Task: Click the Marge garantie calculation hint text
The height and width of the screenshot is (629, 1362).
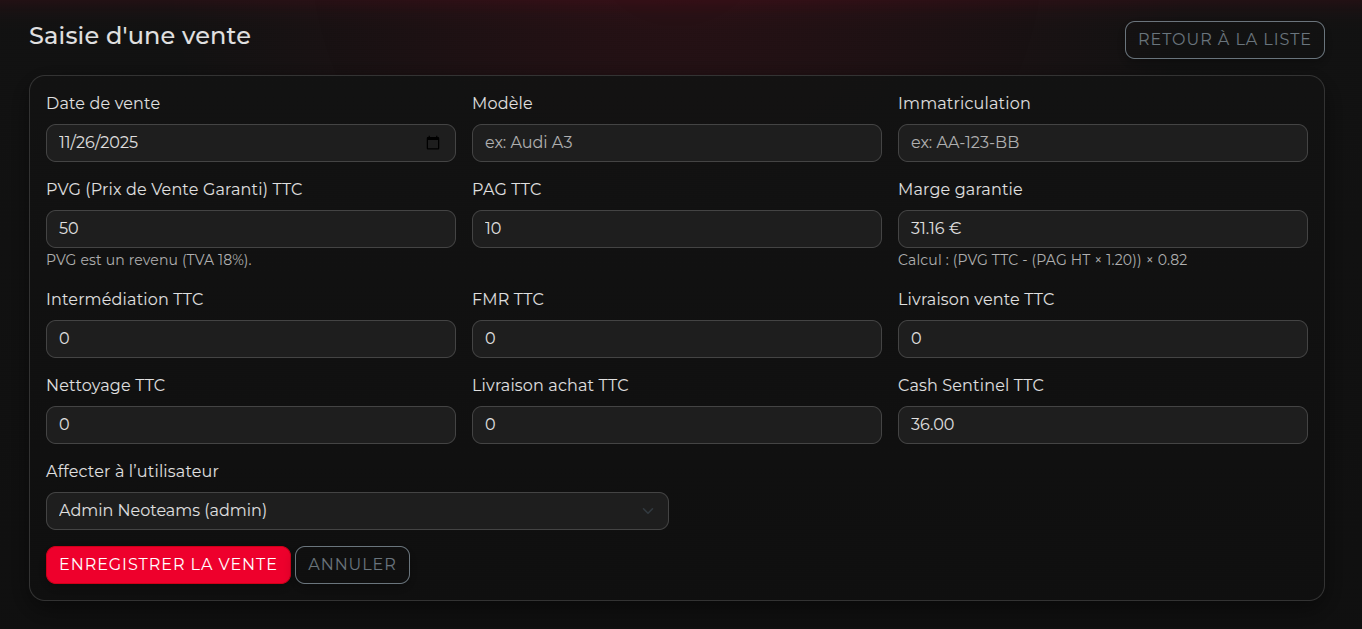Action: [1042, 260]
